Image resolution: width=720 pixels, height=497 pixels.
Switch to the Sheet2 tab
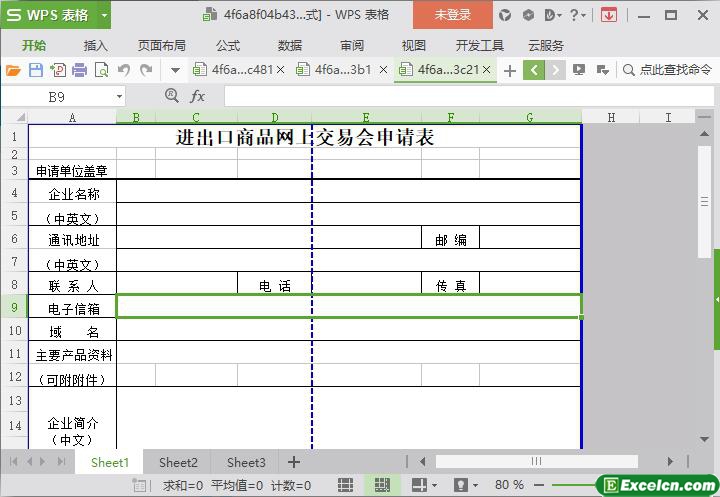pos(178,462)
